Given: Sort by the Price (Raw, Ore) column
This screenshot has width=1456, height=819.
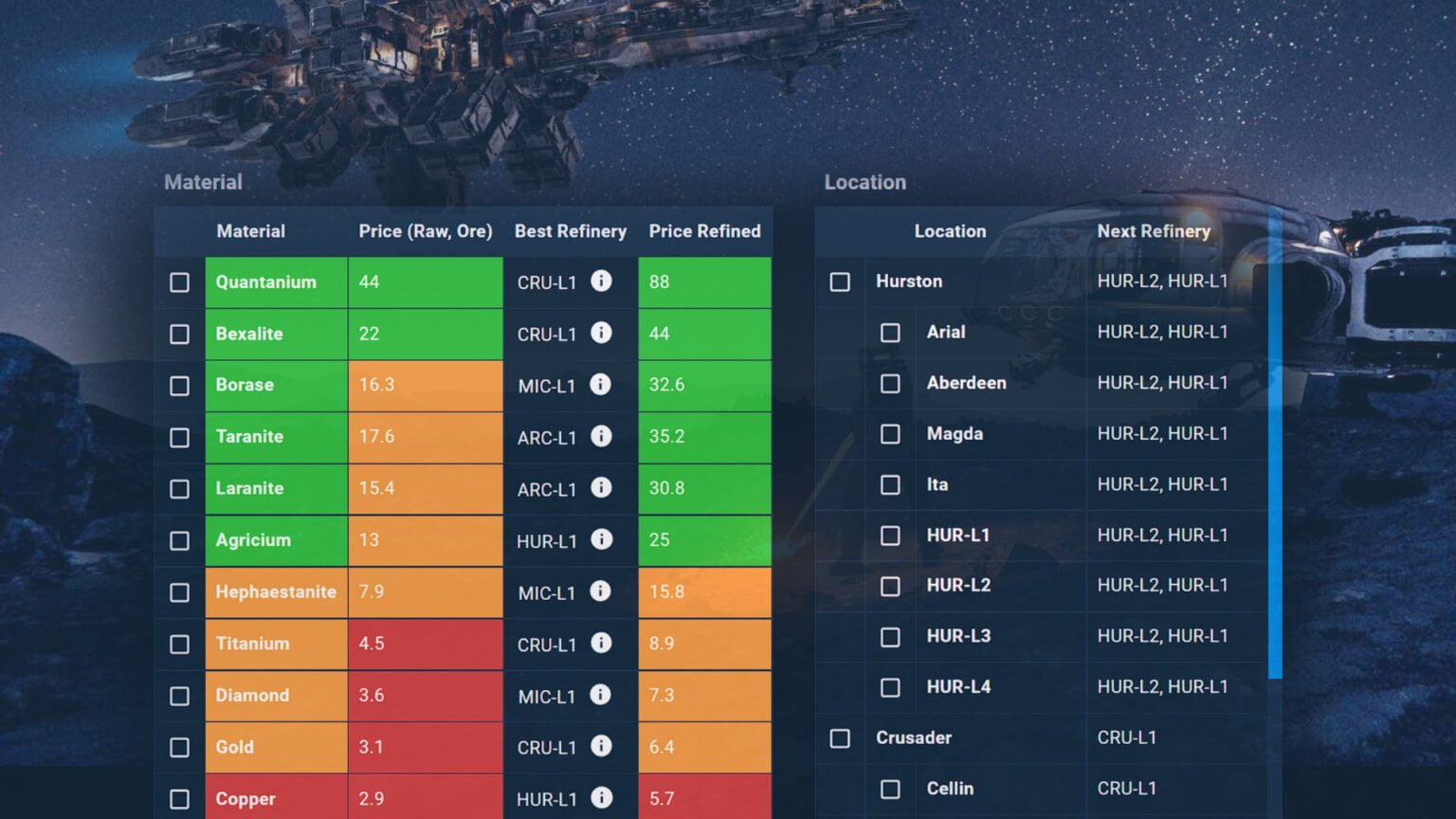Looking at the screenshot, I should tap(425, 230).
